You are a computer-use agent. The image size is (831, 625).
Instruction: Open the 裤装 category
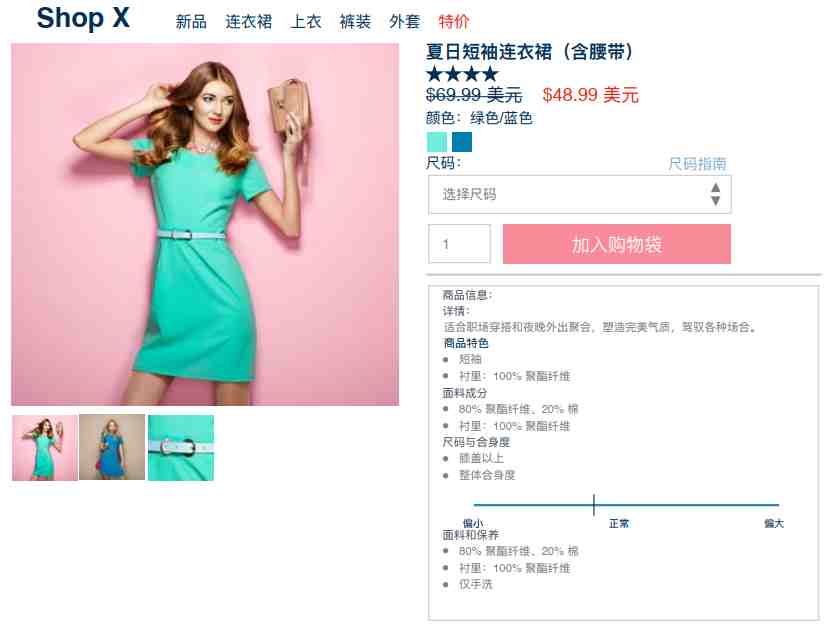355,22
